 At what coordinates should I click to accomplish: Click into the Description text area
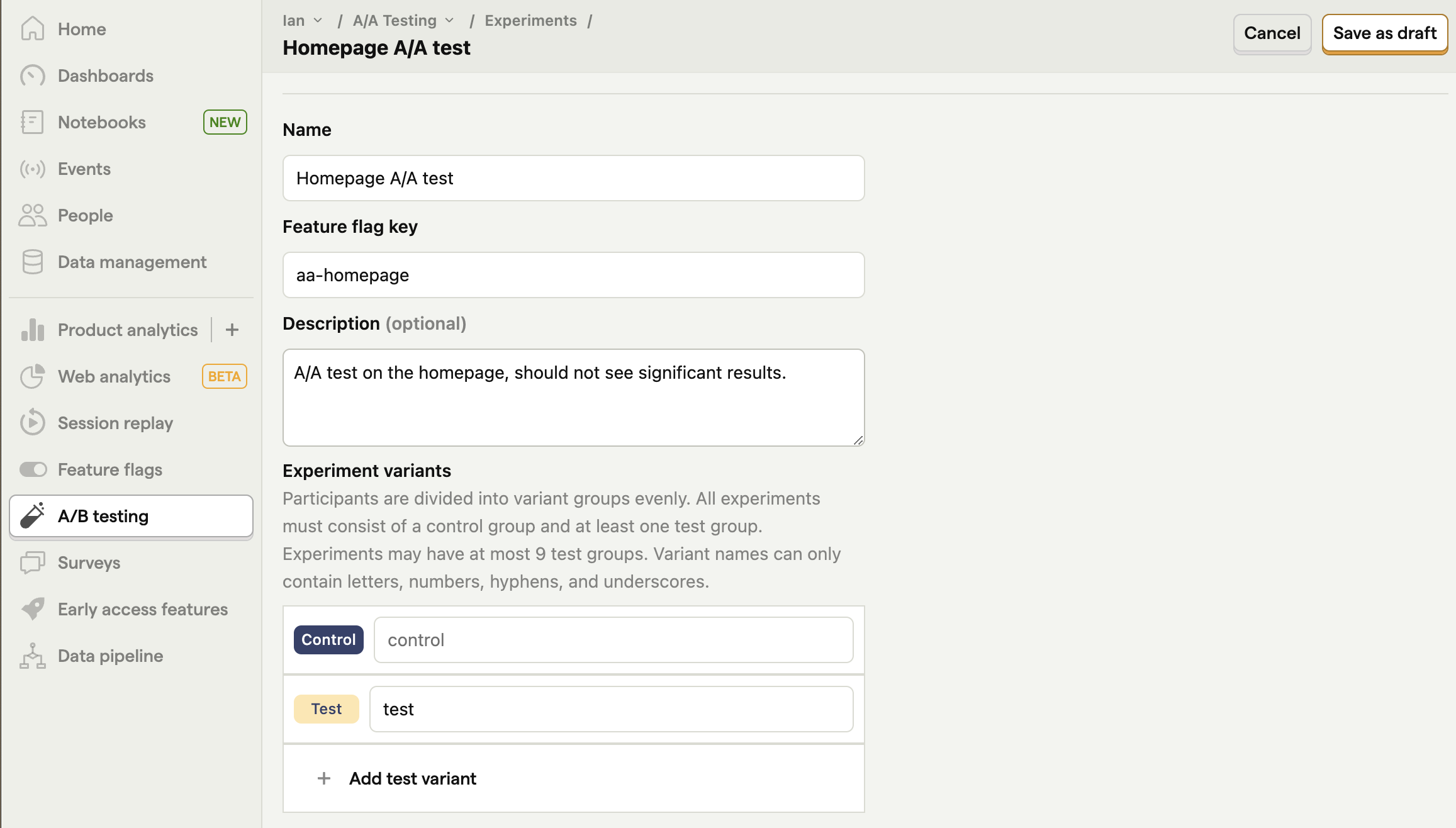pos(574,398)
